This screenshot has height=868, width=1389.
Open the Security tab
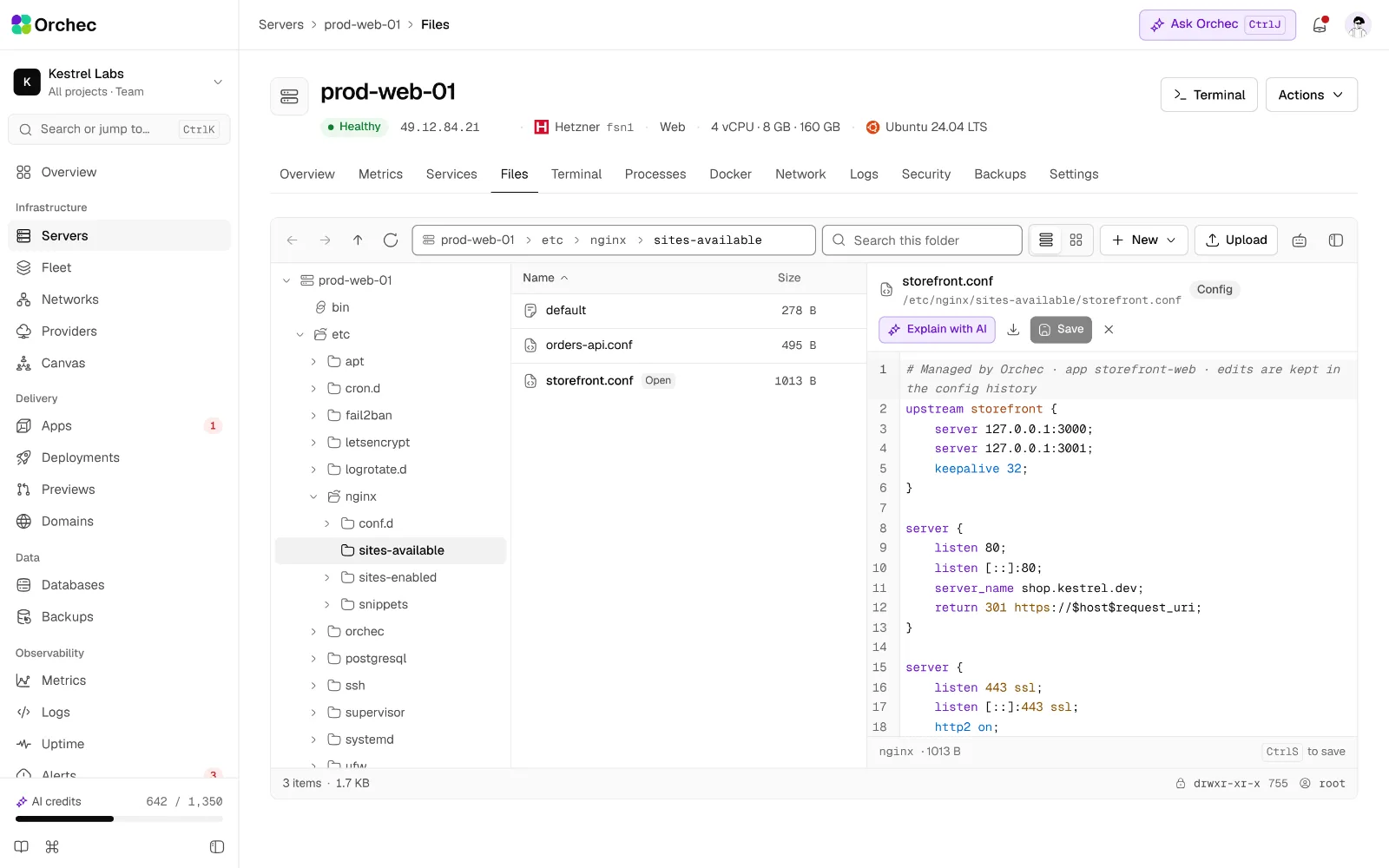tap(926, 174)
